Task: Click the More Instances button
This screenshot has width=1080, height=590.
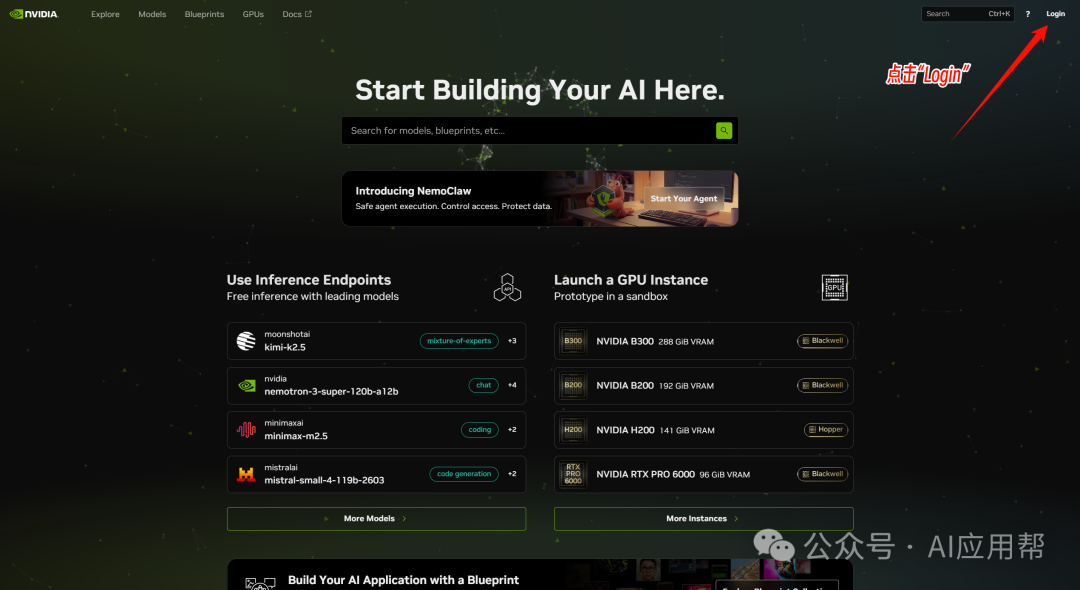Action: click(703, 518)
